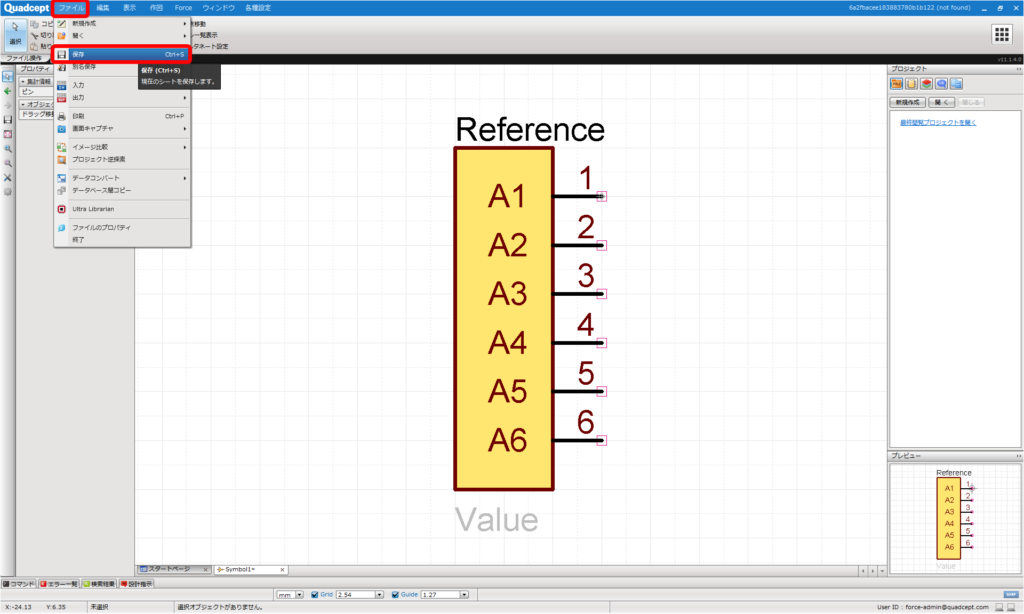Open the 検索結果 panel tab

99,584
